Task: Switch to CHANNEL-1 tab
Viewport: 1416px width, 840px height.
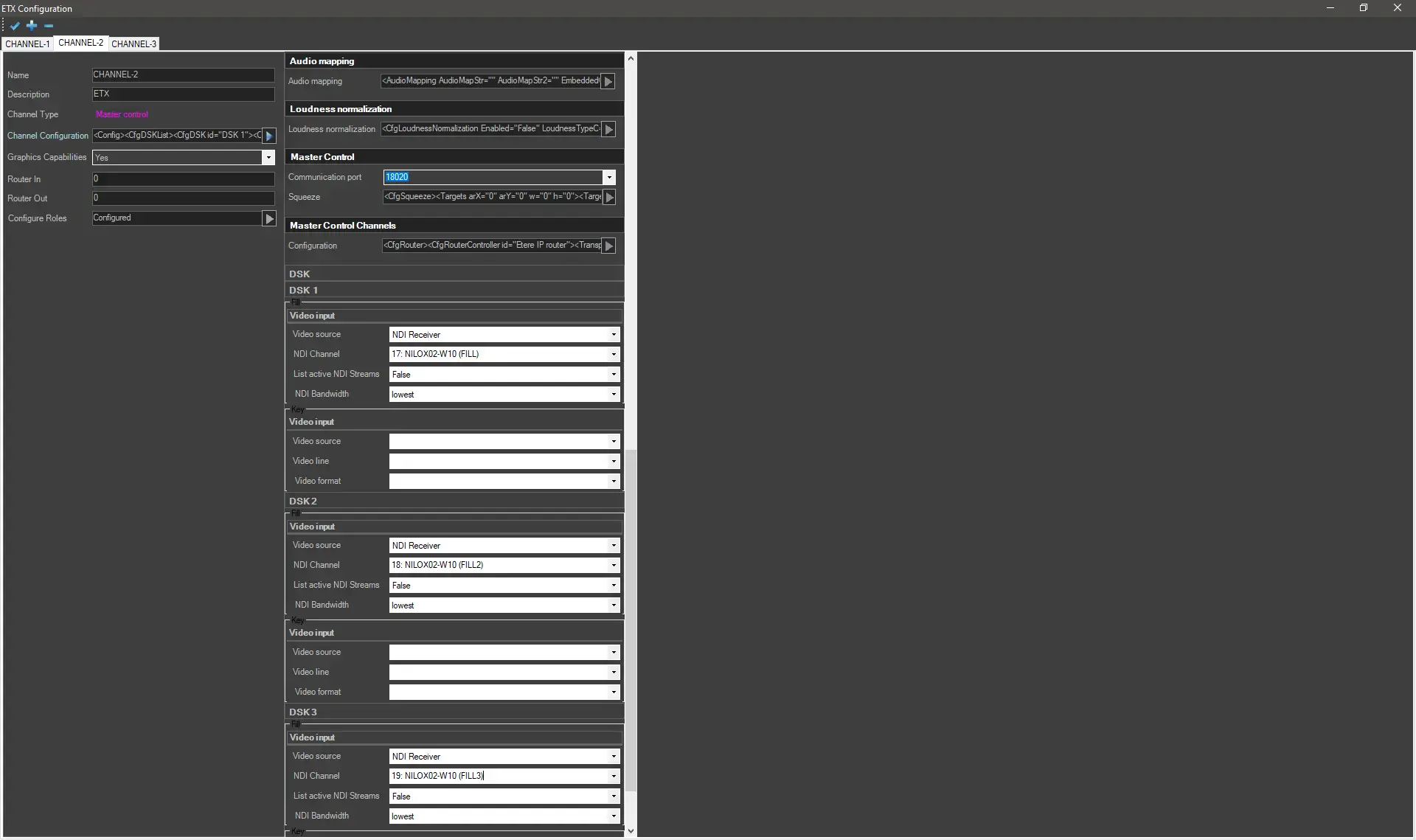Action: (27, 44)
